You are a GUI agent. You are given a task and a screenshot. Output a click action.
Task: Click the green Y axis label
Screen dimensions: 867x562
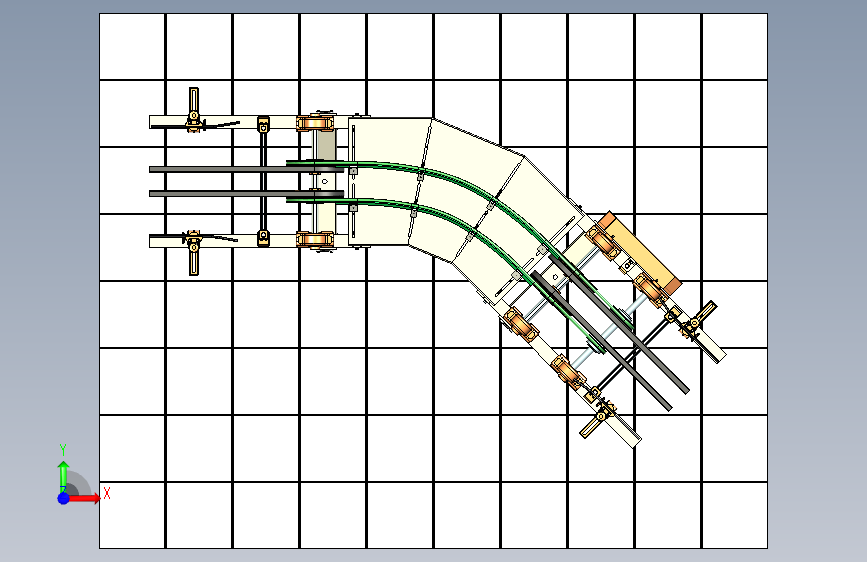tap(63, 450)
